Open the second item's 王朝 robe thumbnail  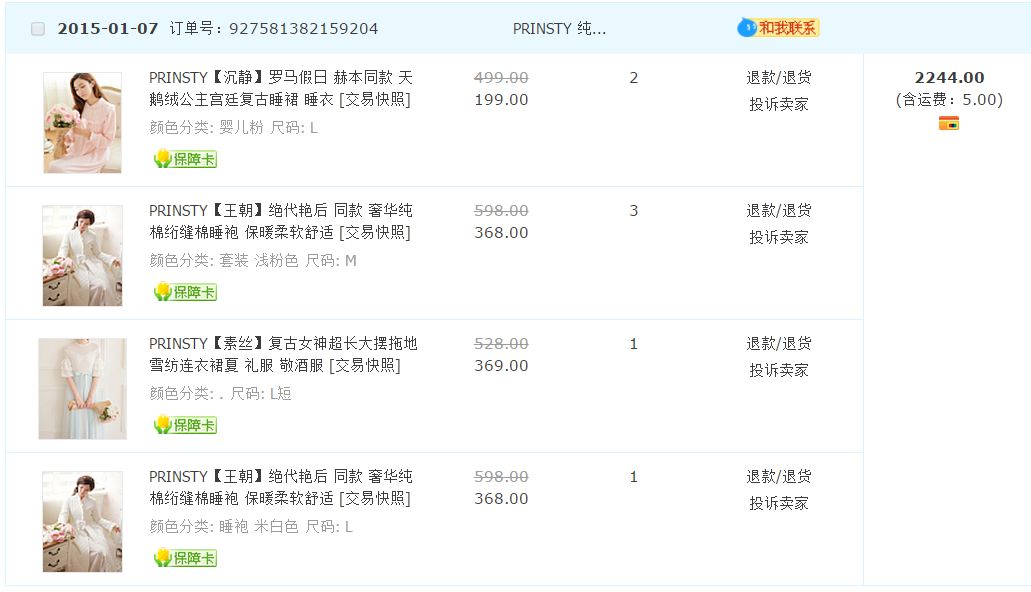82,255
